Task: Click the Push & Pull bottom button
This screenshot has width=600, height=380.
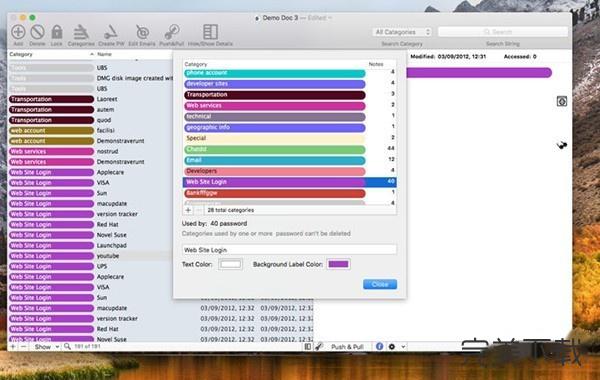Action: (x=347, y=347)
